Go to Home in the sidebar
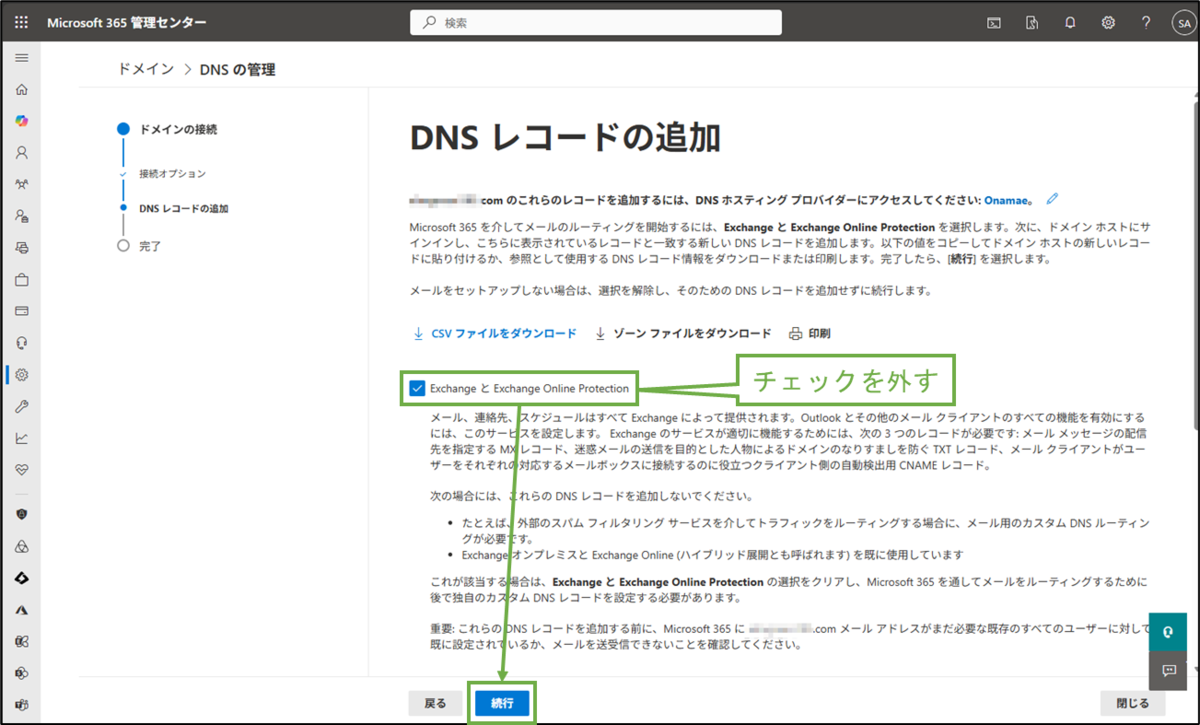The height and width of the screenshot is (725, 1200). [21, 89]
